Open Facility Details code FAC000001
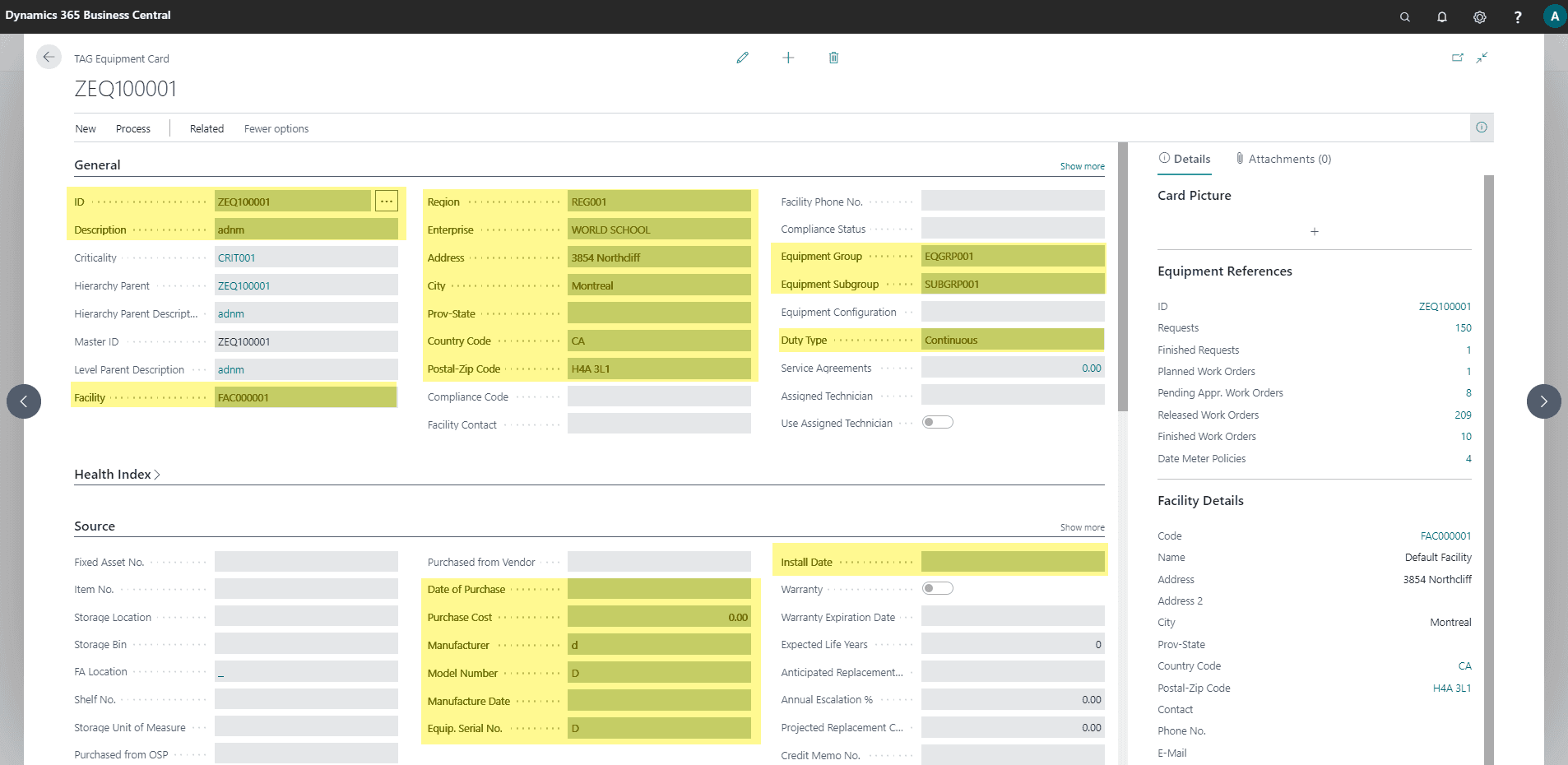This screenshot has height=765, width=1568. [1445, 535]
